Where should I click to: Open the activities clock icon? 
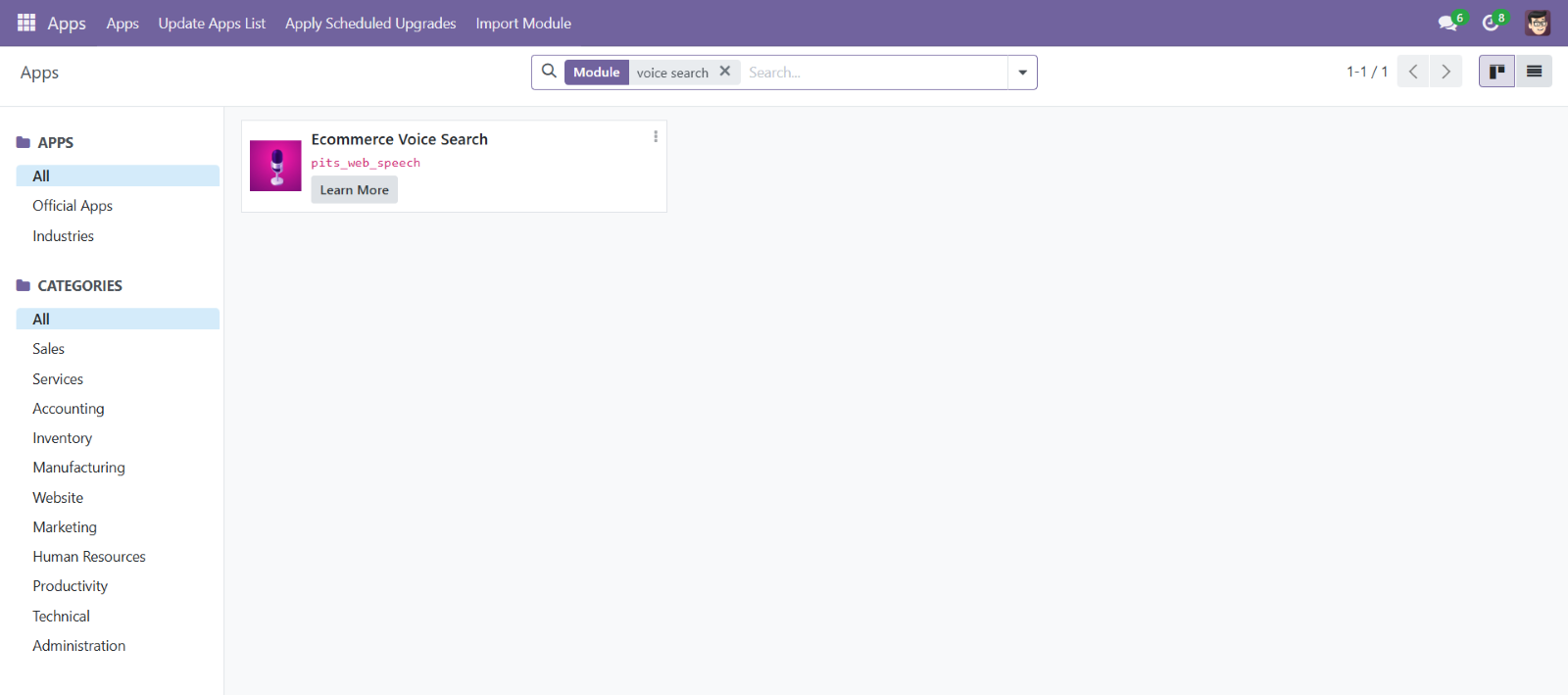coord(1491,23)
